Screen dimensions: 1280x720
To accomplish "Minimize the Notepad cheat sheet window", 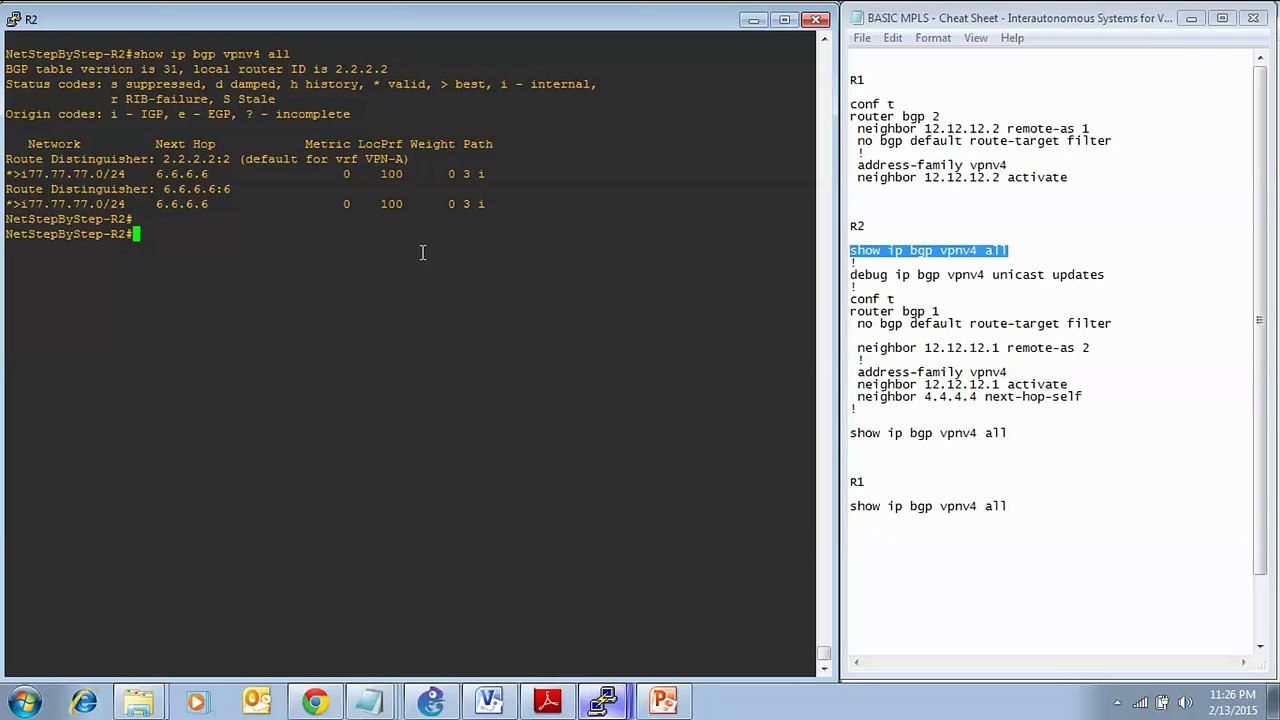I will pos(1191,18).
